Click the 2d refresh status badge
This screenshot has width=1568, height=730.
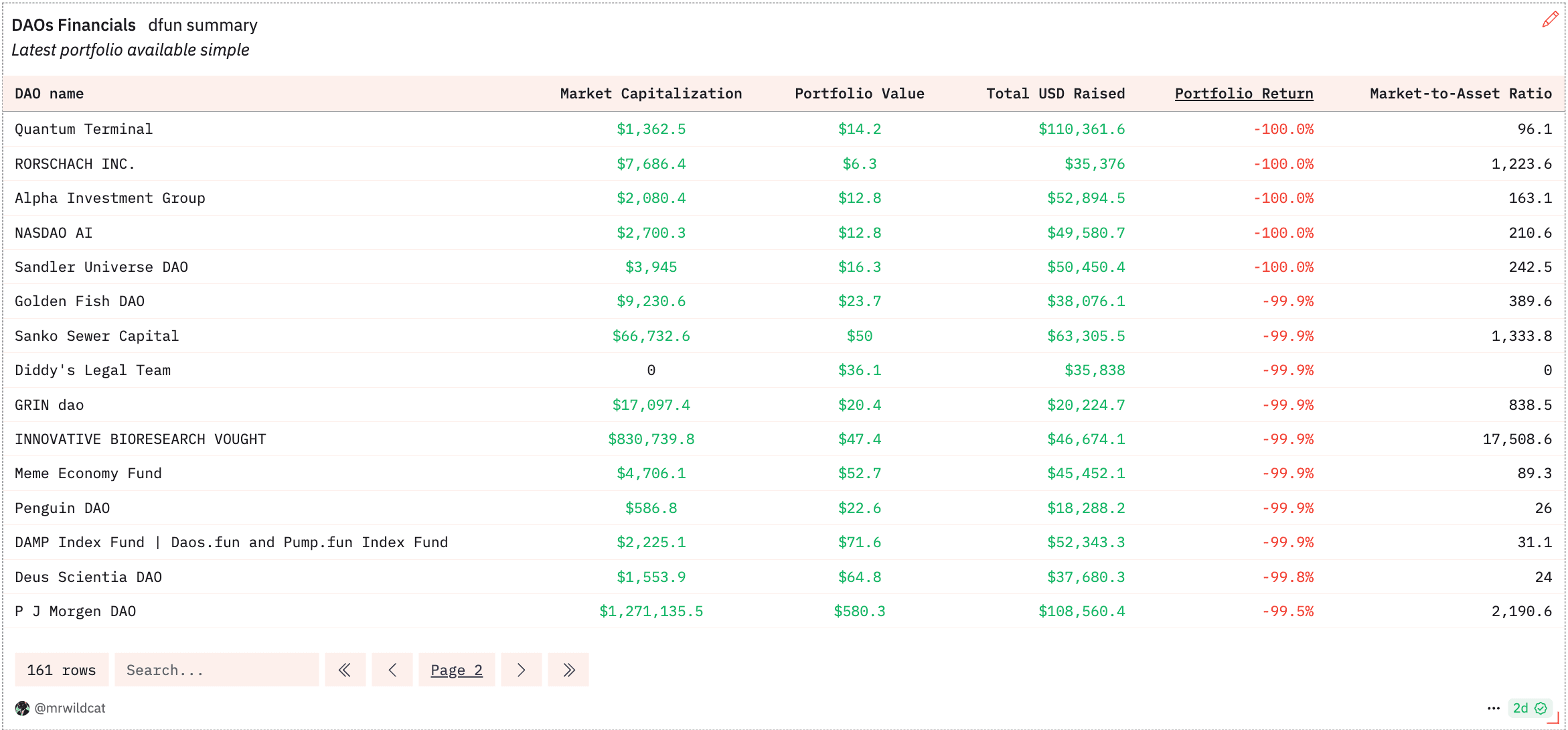point(1530,708)
